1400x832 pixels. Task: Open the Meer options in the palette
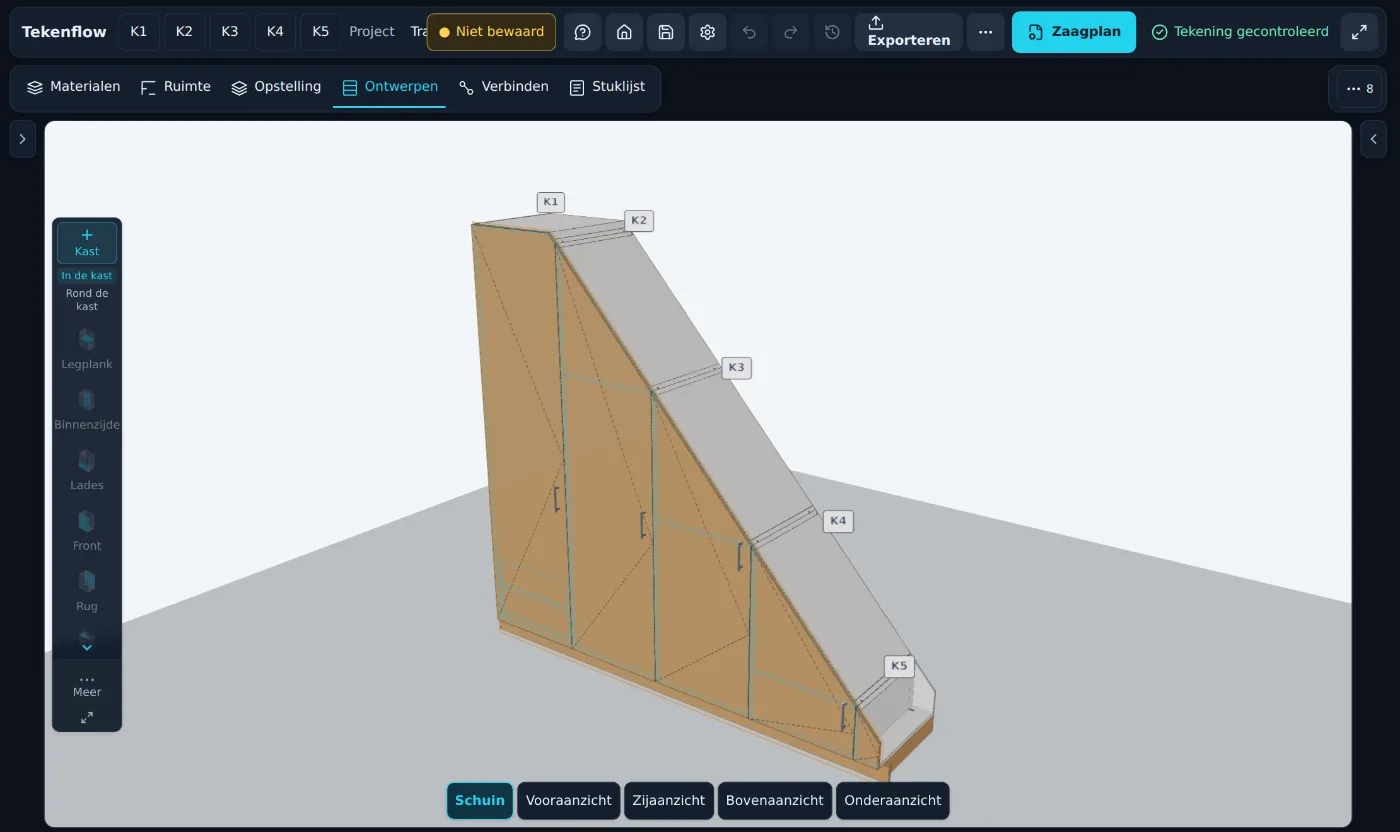pos(87,685)
